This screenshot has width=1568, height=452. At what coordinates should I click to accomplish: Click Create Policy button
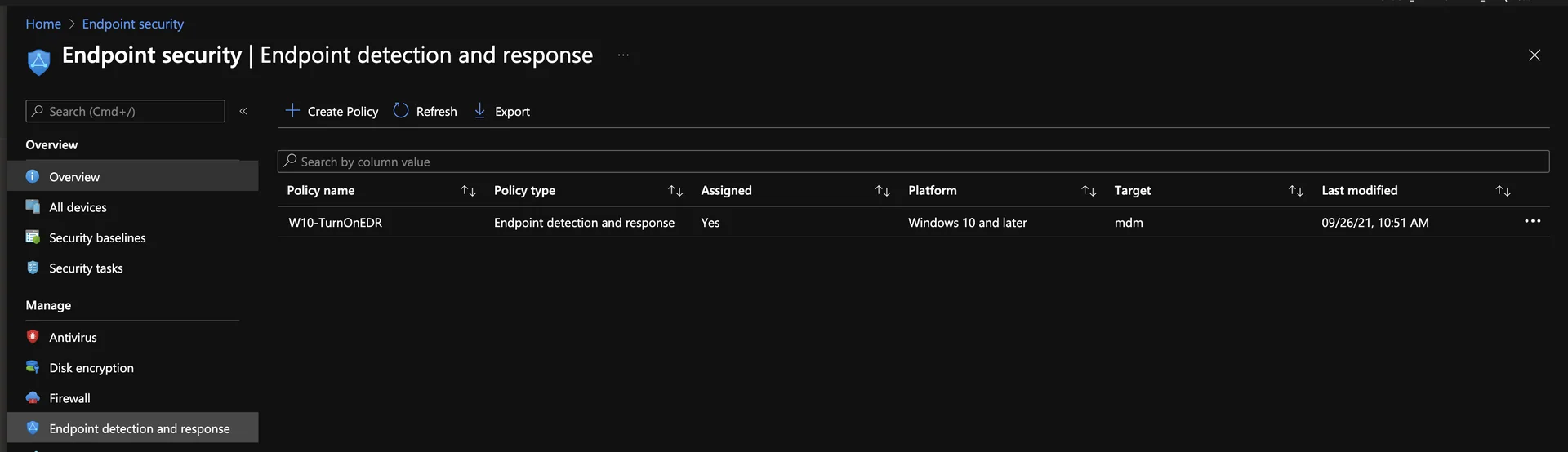(x=332, y=111)
